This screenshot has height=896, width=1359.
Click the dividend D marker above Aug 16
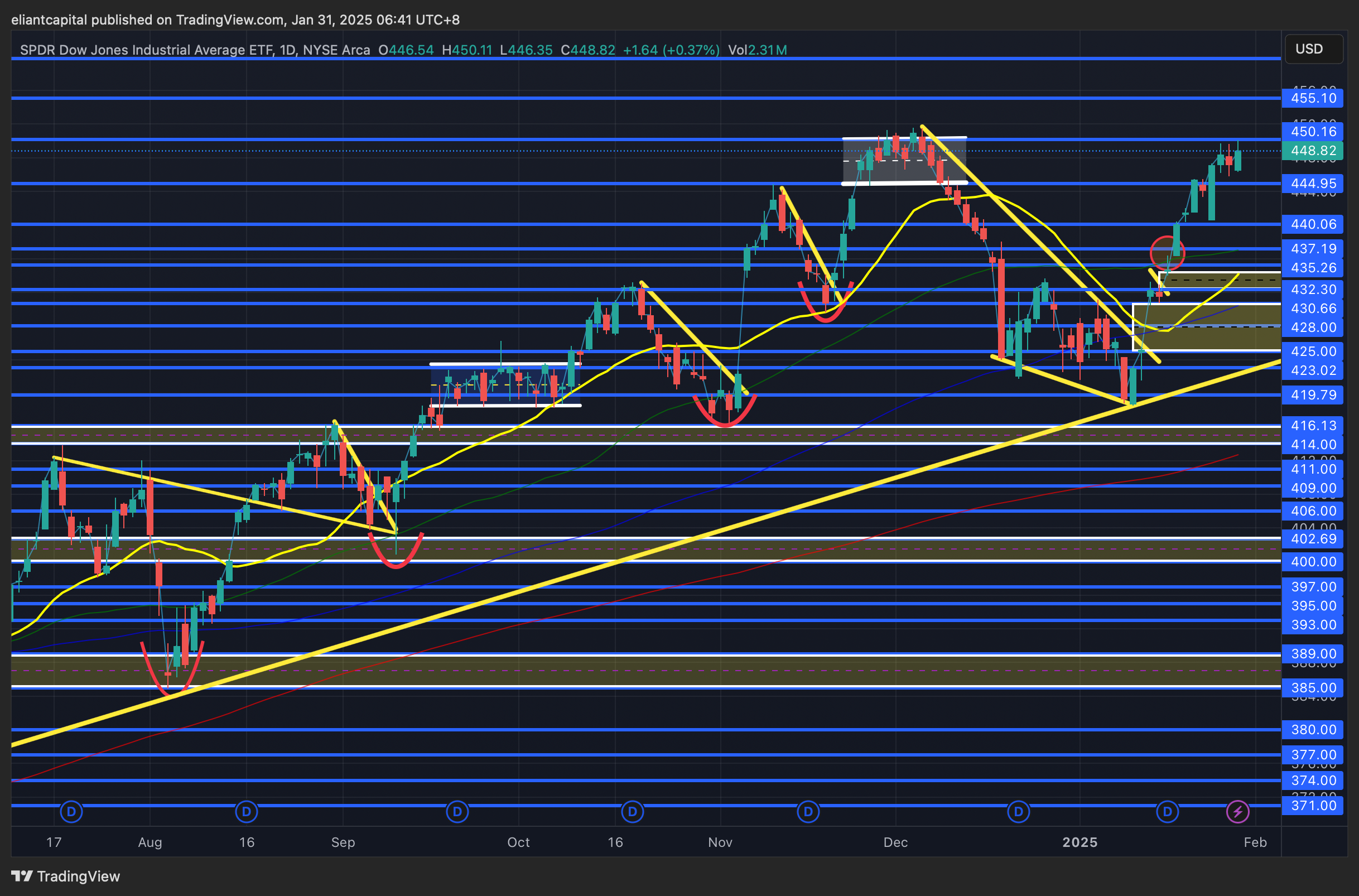tap(246, 811)
